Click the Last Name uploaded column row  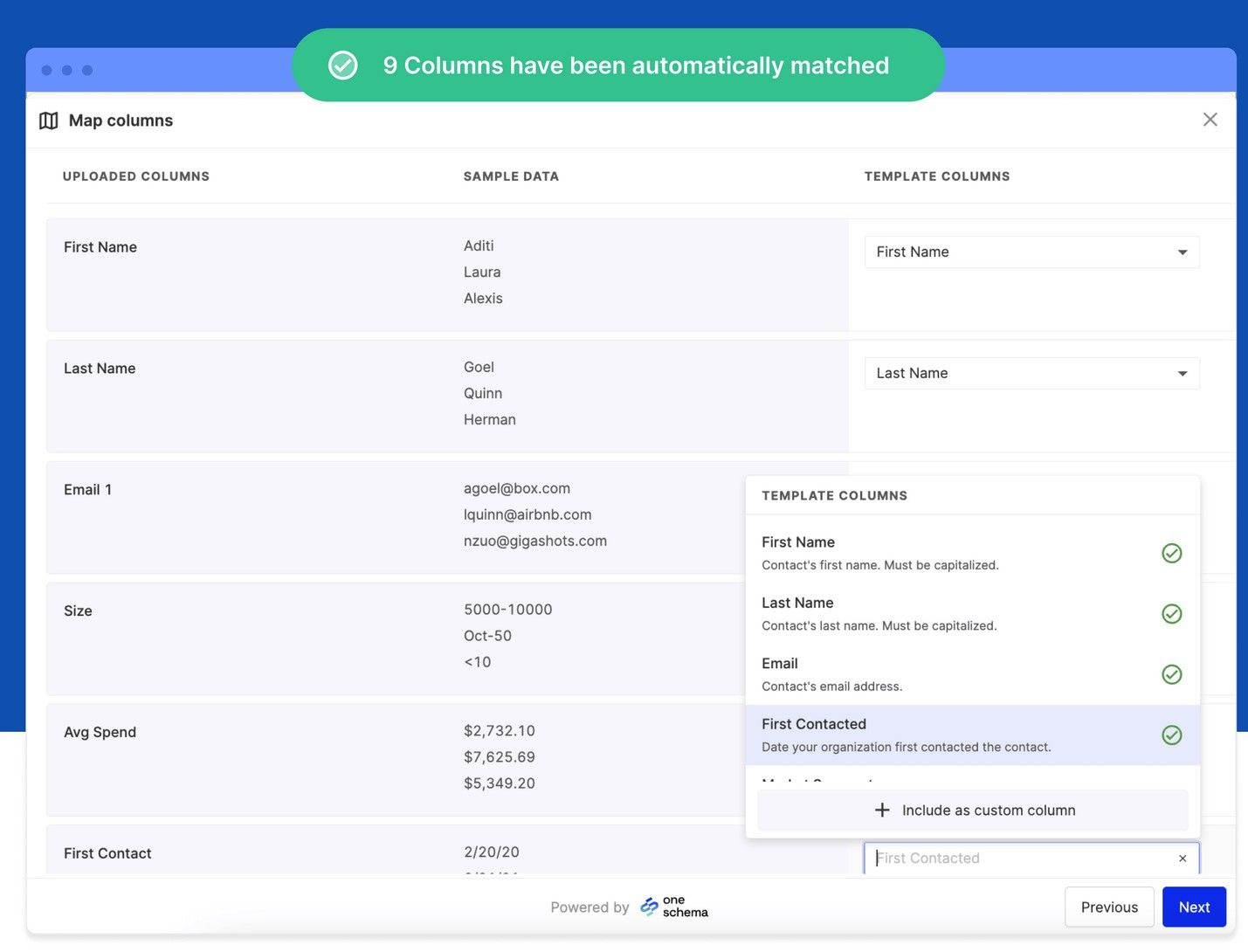[447, 396]
